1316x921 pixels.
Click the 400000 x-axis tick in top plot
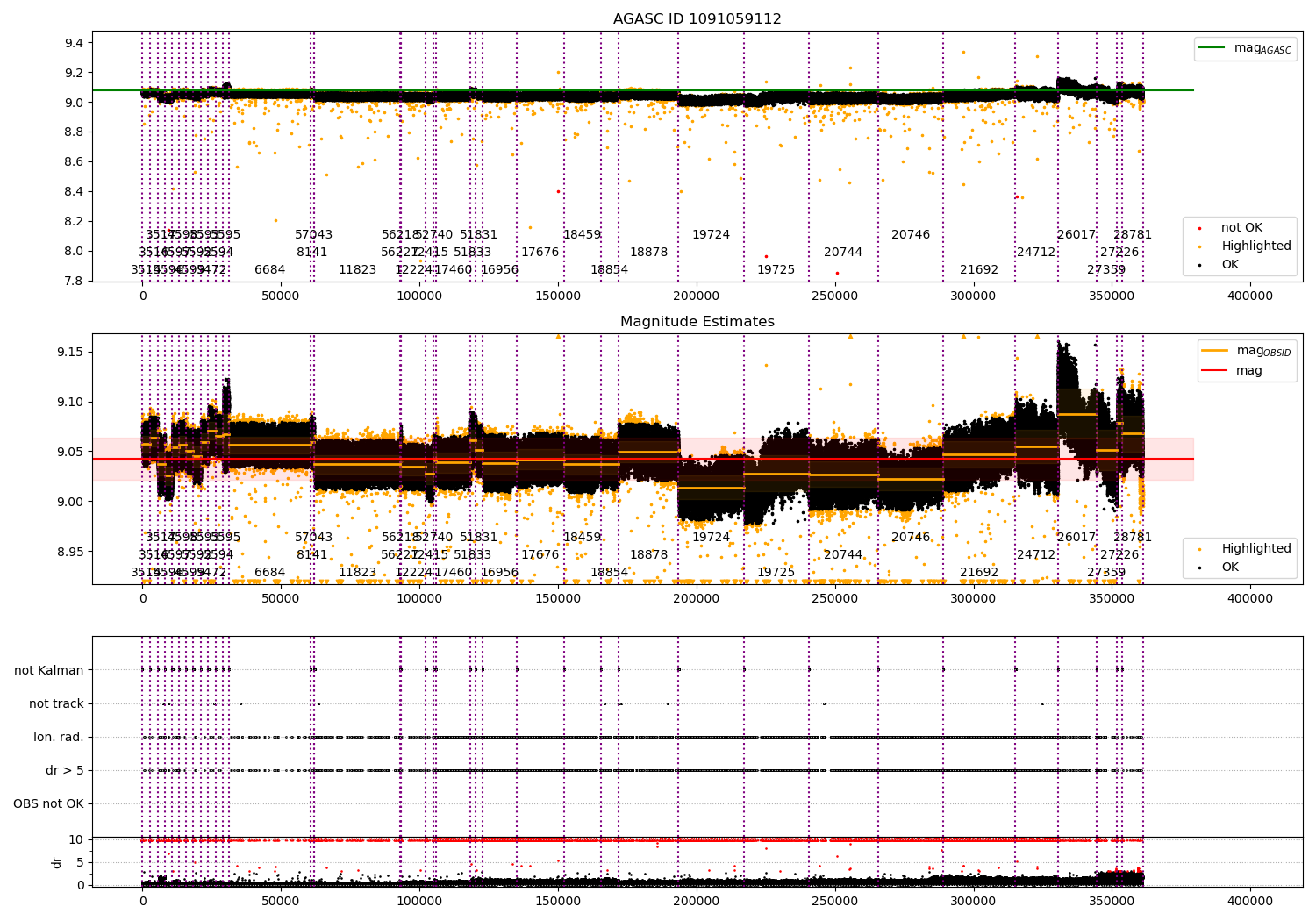click(x=1249, y=296)
